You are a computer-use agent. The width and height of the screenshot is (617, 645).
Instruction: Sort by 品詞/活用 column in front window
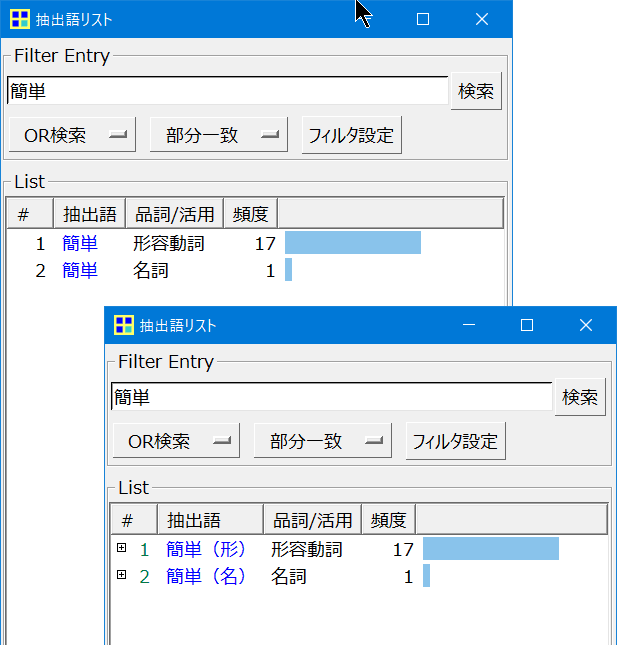(313, 520)
